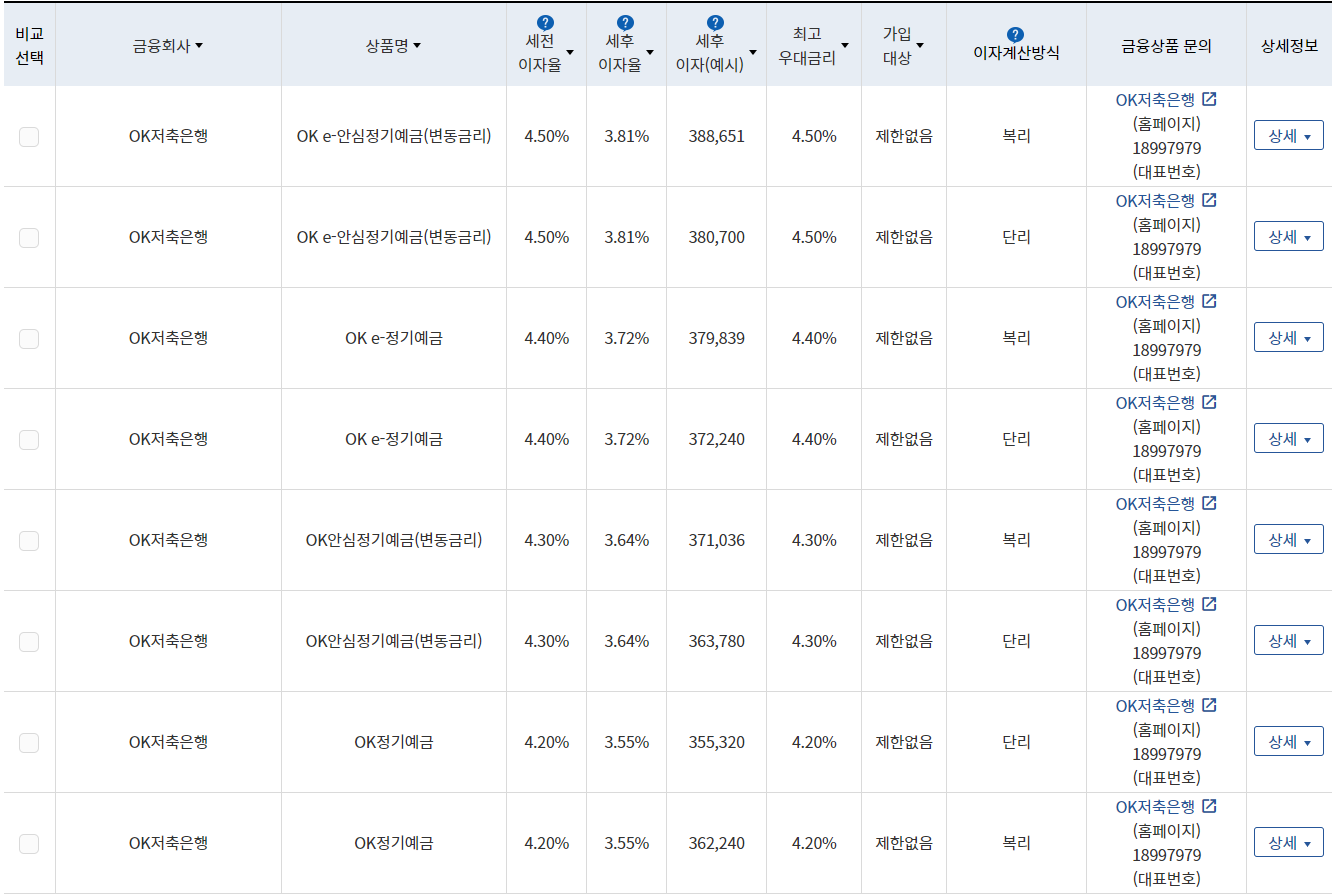Open OK저축은행 homepage link in the 371,036 row

[x=1166, y=503]
